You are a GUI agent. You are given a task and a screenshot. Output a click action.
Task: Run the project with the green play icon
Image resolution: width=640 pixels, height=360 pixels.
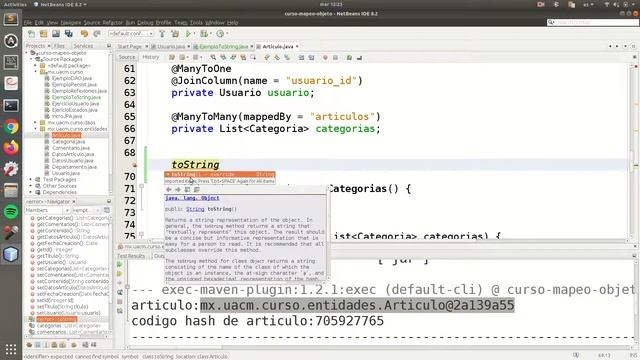pos(188,34)
